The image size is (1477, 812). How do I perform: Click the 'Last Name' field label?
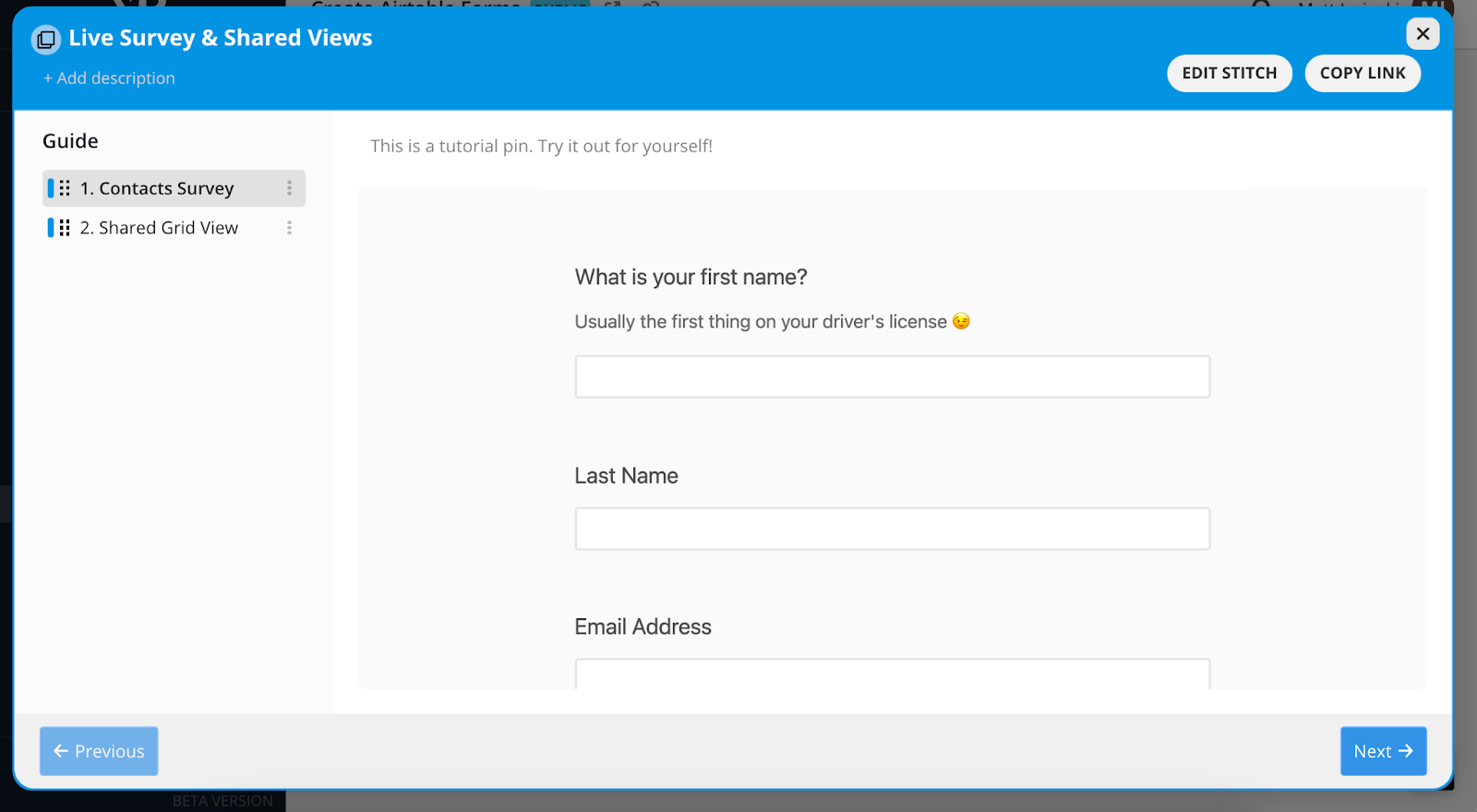627,476
